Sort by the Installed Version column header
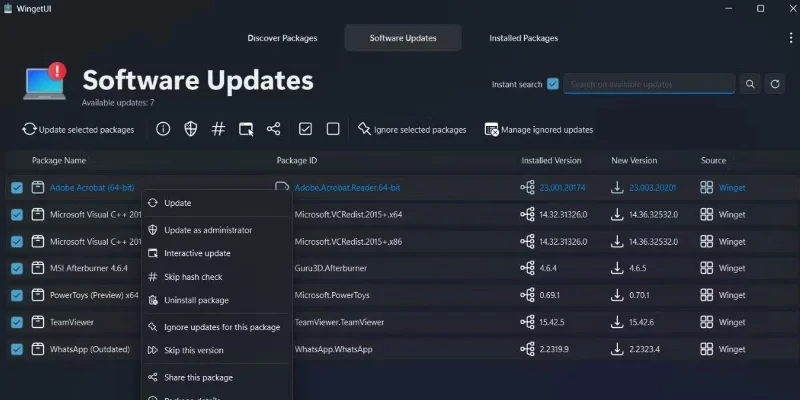Viewport: 800px width, 400px height. pos(551,160)
